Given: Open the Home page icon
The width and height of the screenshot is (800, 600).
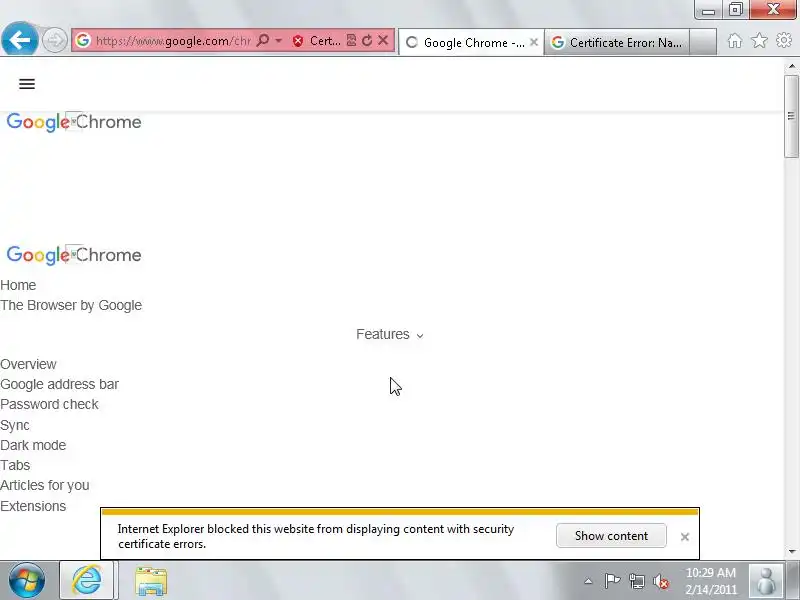Looking at the screenshot, I should point(735,41).
